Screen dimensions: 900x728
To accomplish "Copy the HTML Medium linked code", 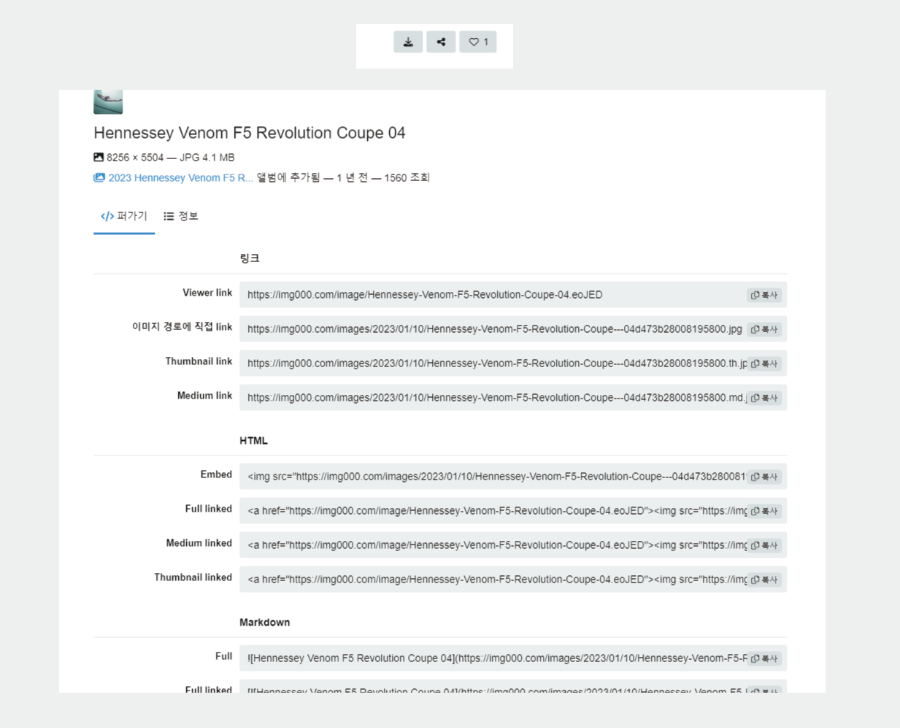I will pos(764,545).
